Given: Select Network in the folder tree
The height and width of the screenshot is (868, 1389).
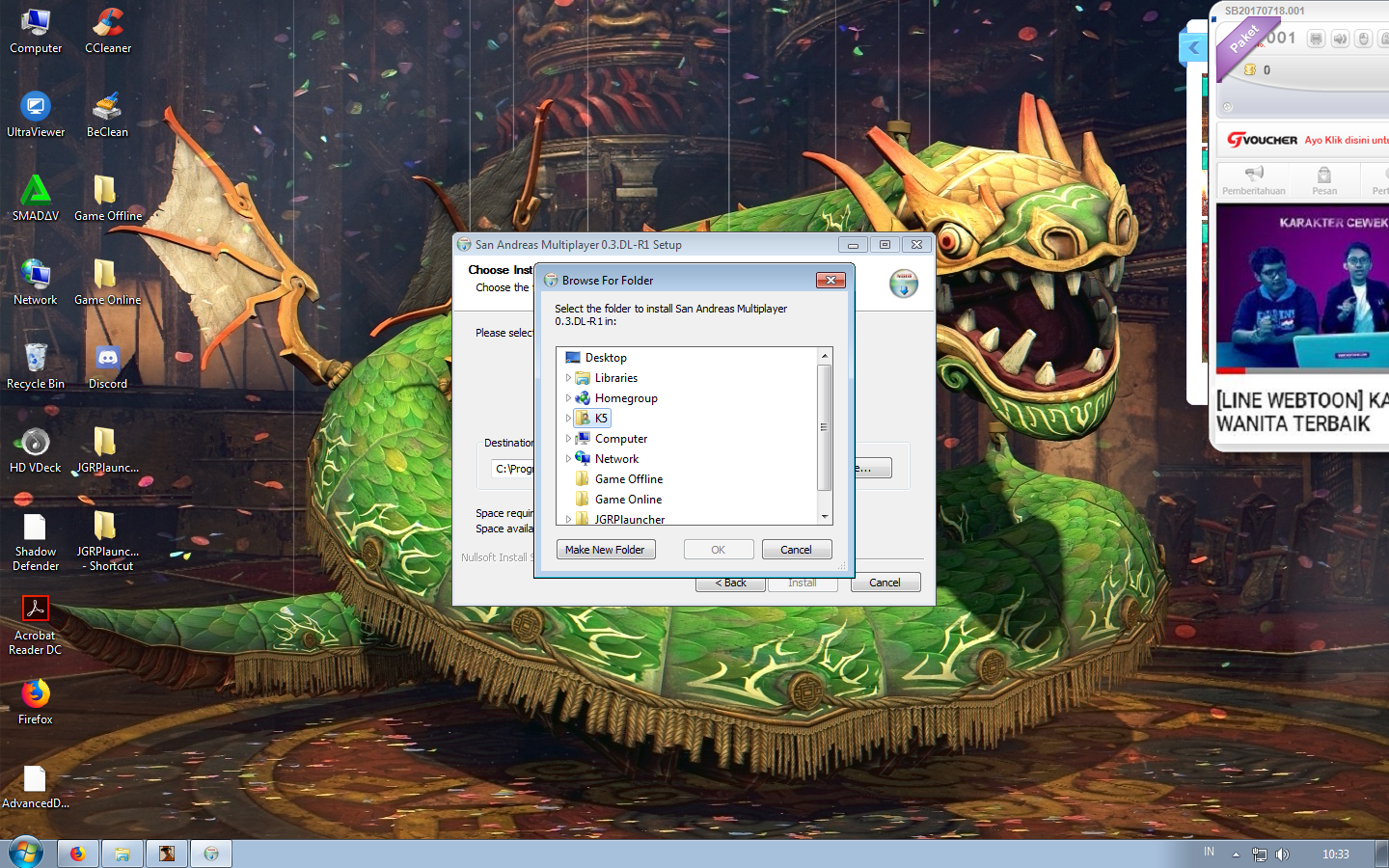Looking at the screenshot, I should pyautogui.click(x=607, y=459).
